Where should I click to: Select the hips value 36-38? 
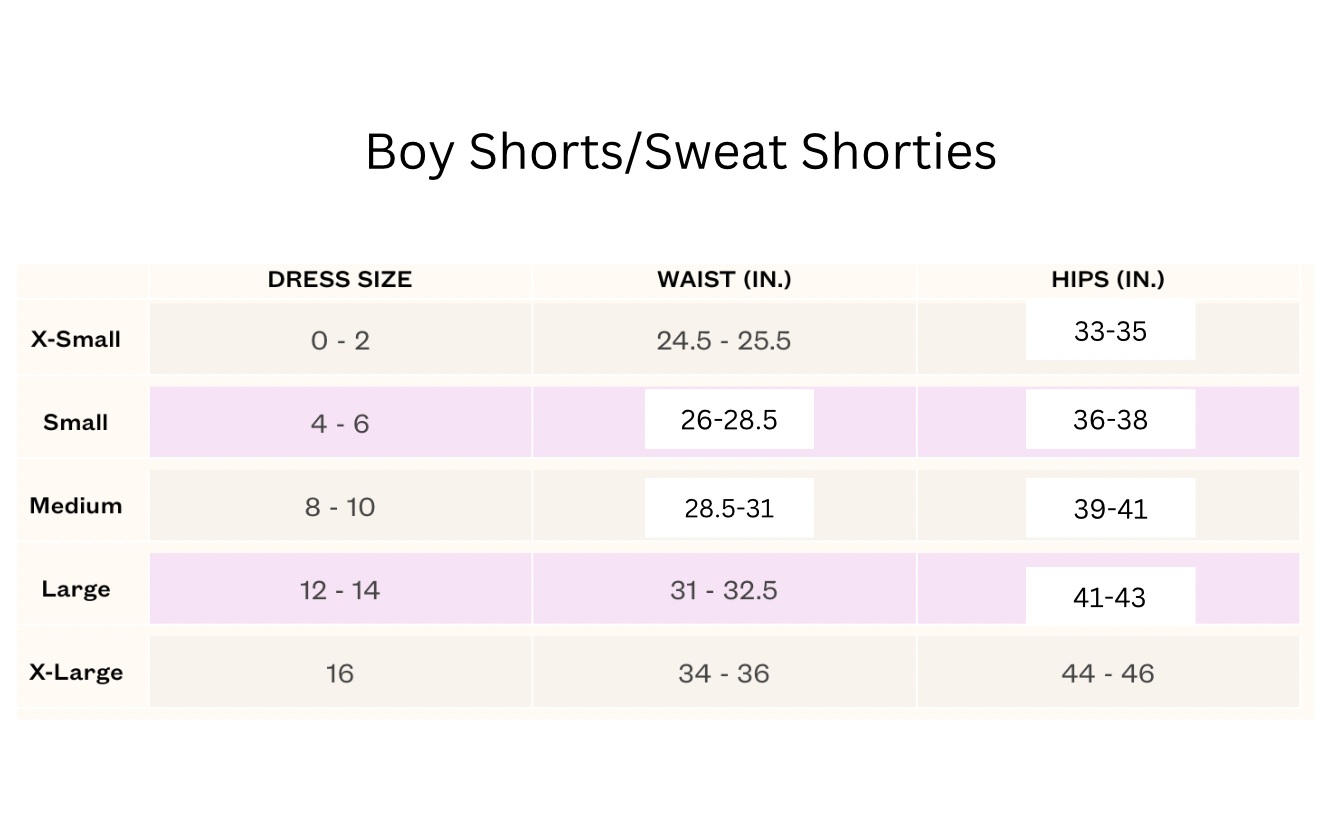coord(1110,420)
